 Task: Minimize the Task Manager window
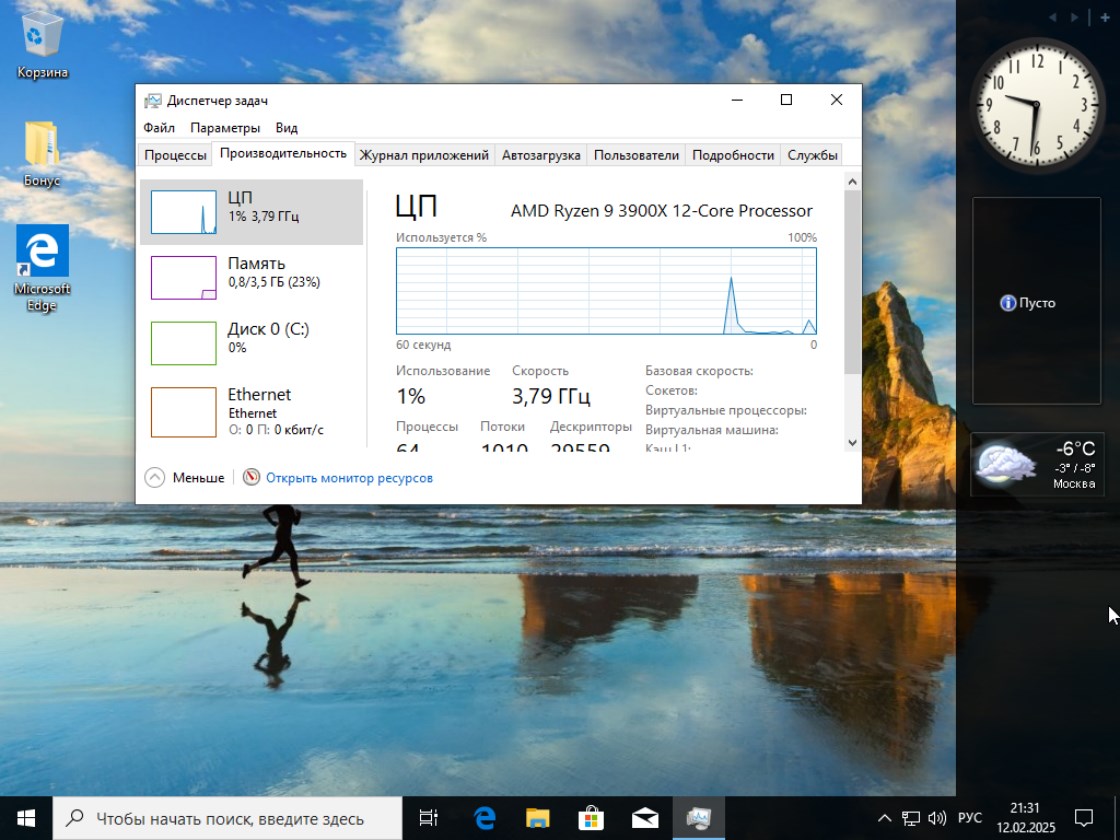737,100
